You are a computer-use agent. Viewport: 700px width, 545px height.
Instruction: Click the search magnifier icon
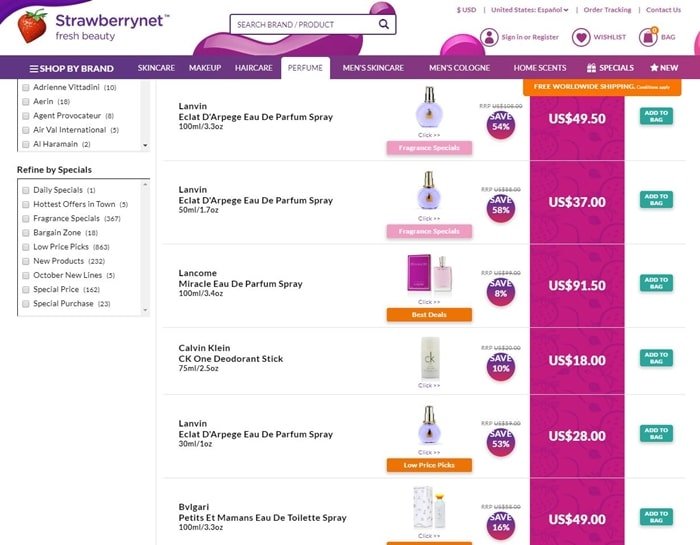point(383,24)
